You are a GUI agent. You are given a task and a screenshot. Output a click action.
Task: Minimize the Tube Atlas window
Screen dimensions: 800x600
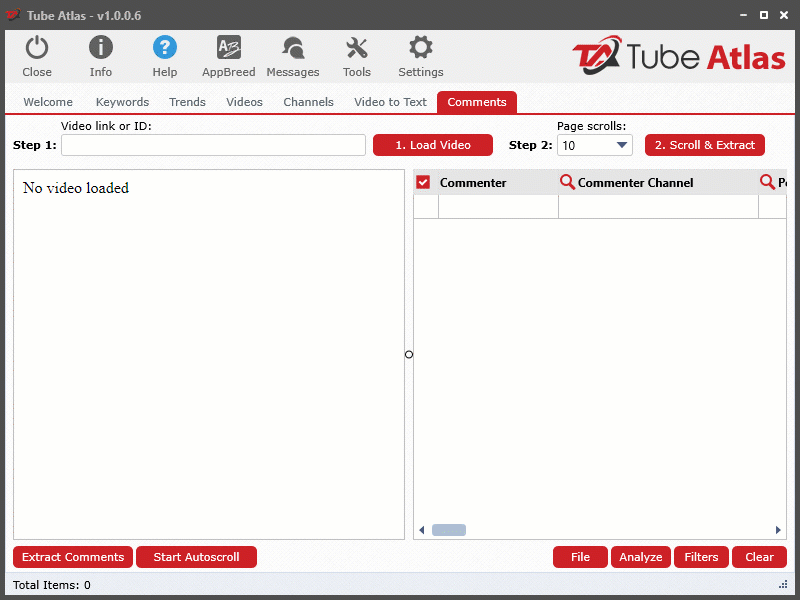[x=743, y=15]
